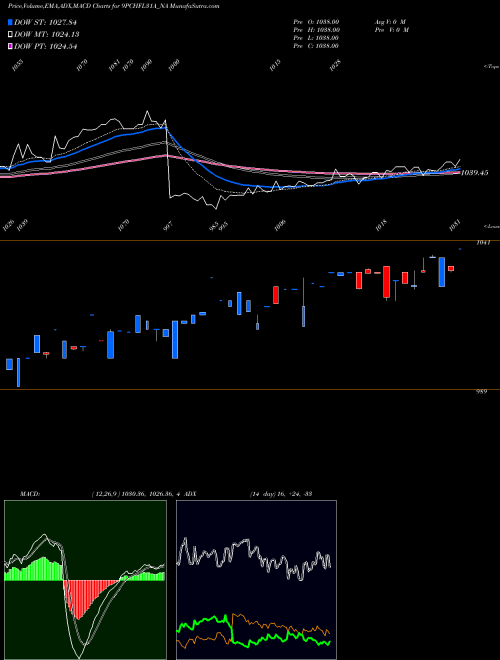The image size is (500, 660).
Task: Select the 'DOW ST: 1027.84' legend text
Action: (45, 22)
